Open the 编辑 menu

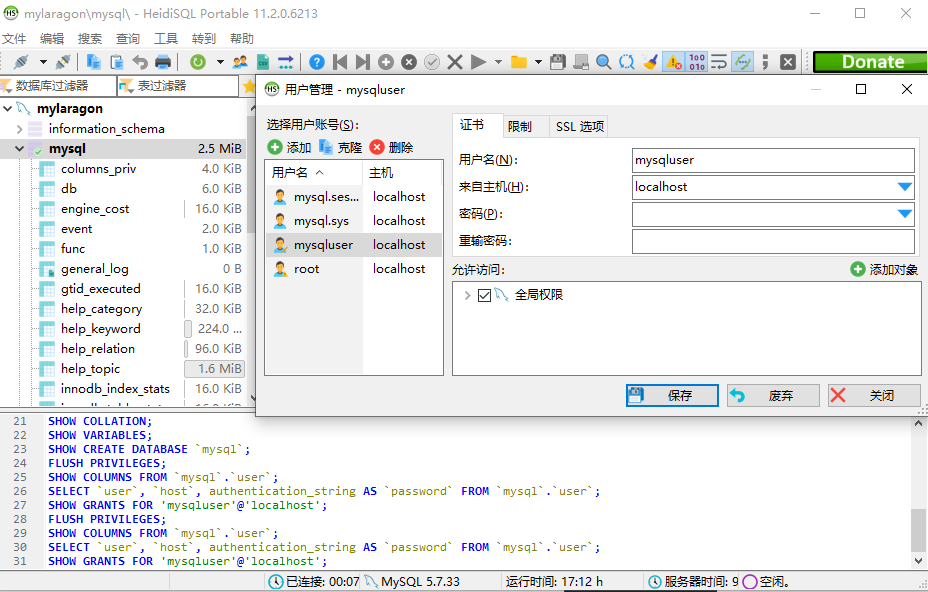[52, 38]
